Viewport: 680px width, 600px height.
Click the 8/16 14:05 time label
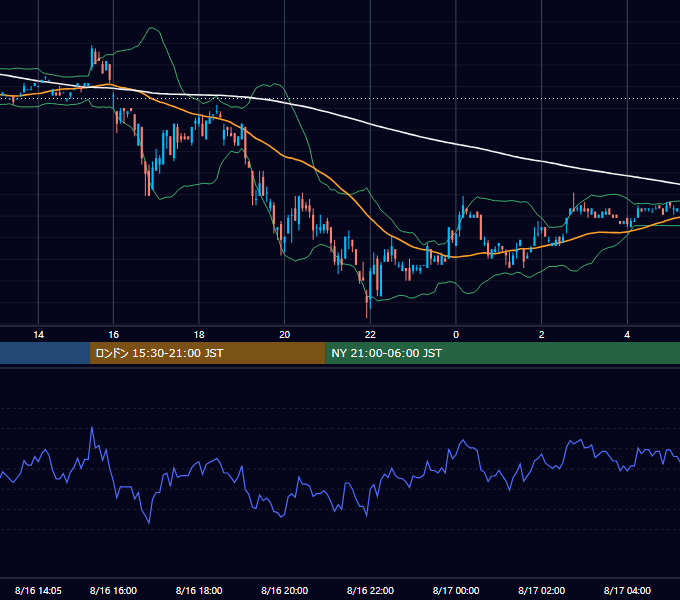pyautogui.click(x=38, y=590)
